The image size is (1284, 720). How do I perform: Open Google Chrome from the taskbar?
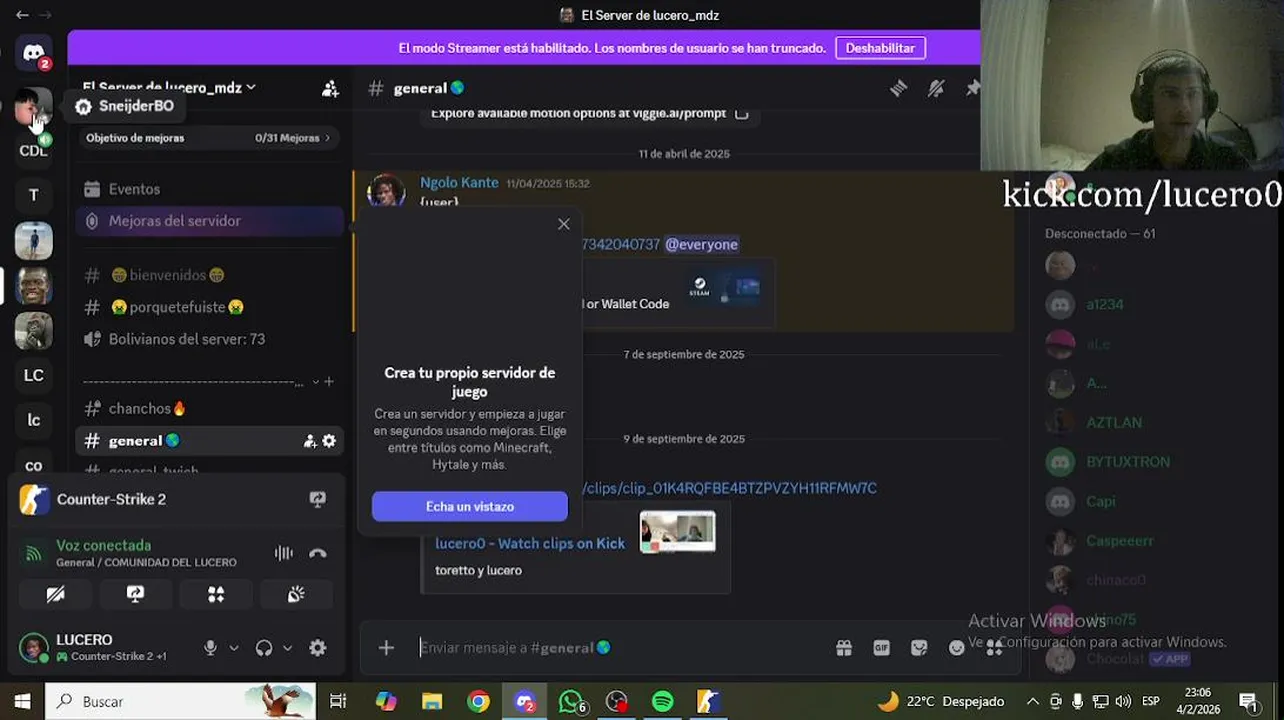click(x=479, y=702)
